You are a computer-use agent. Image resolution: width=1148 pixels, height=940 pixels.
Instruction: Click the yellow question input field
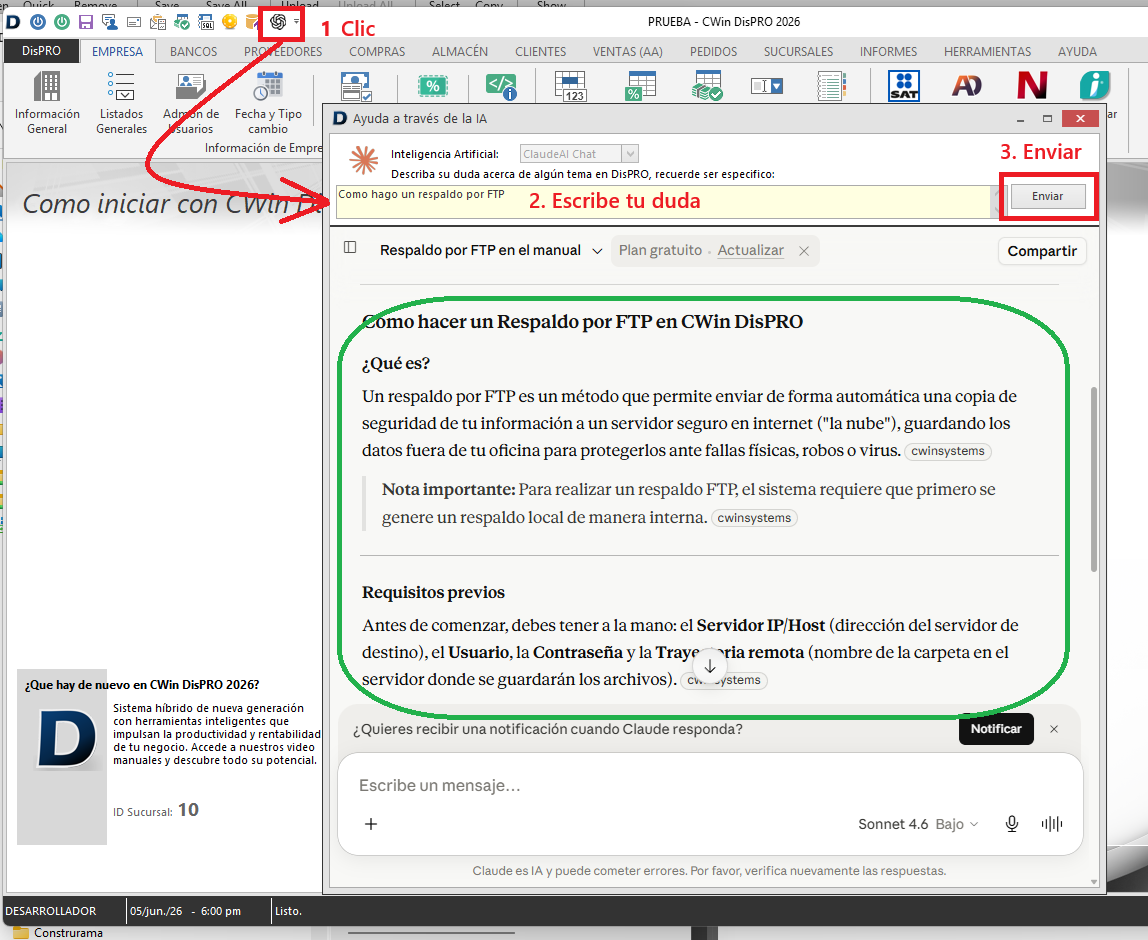[x=664, y=201]
